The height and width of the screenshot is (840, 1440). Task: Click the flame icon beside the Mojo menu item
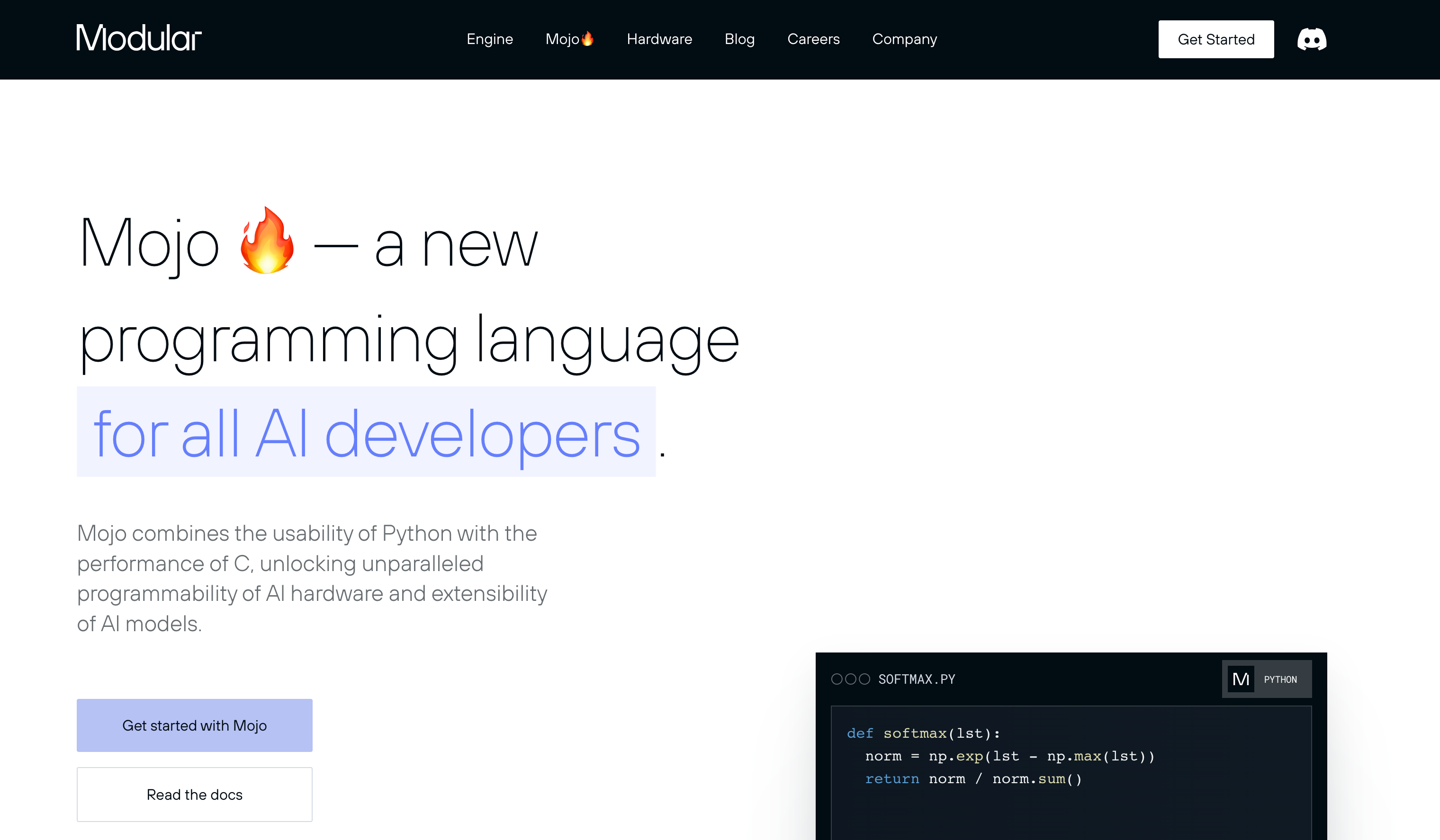click(587, 38)
